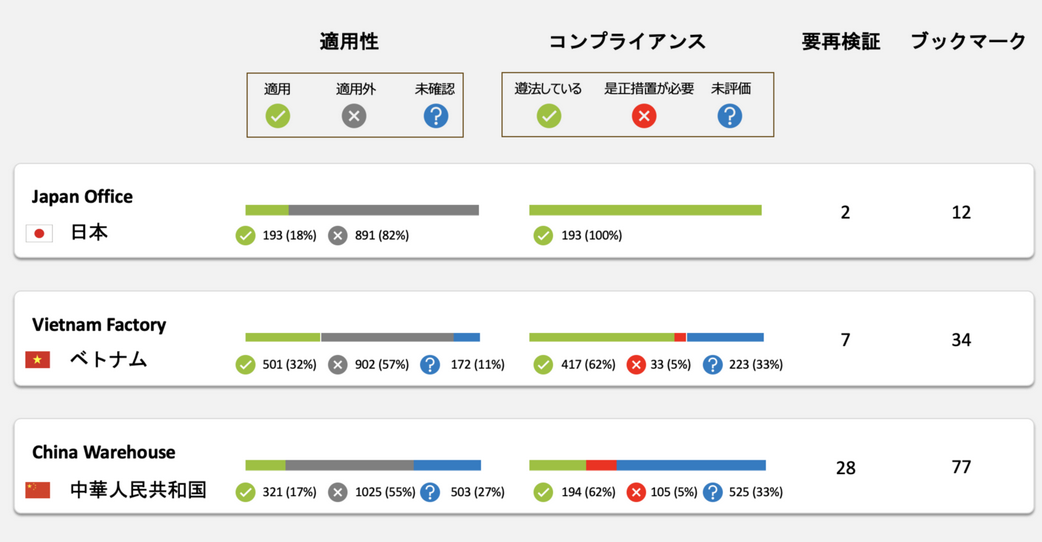This screenshot has height=542, width=1042.
Task: Click the 要再検証 column header
Action: point(841,42)
